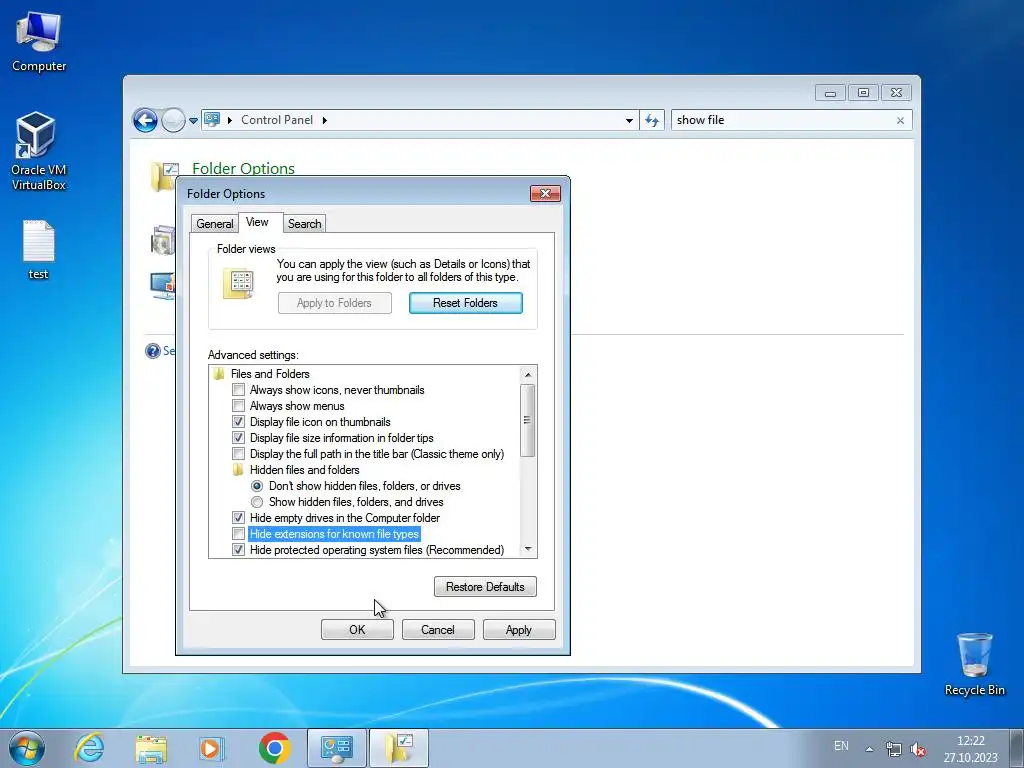This screenshot has height=768, width=1024.
Task: Click the help icon in Control Panel window
Action: (153, 351)
